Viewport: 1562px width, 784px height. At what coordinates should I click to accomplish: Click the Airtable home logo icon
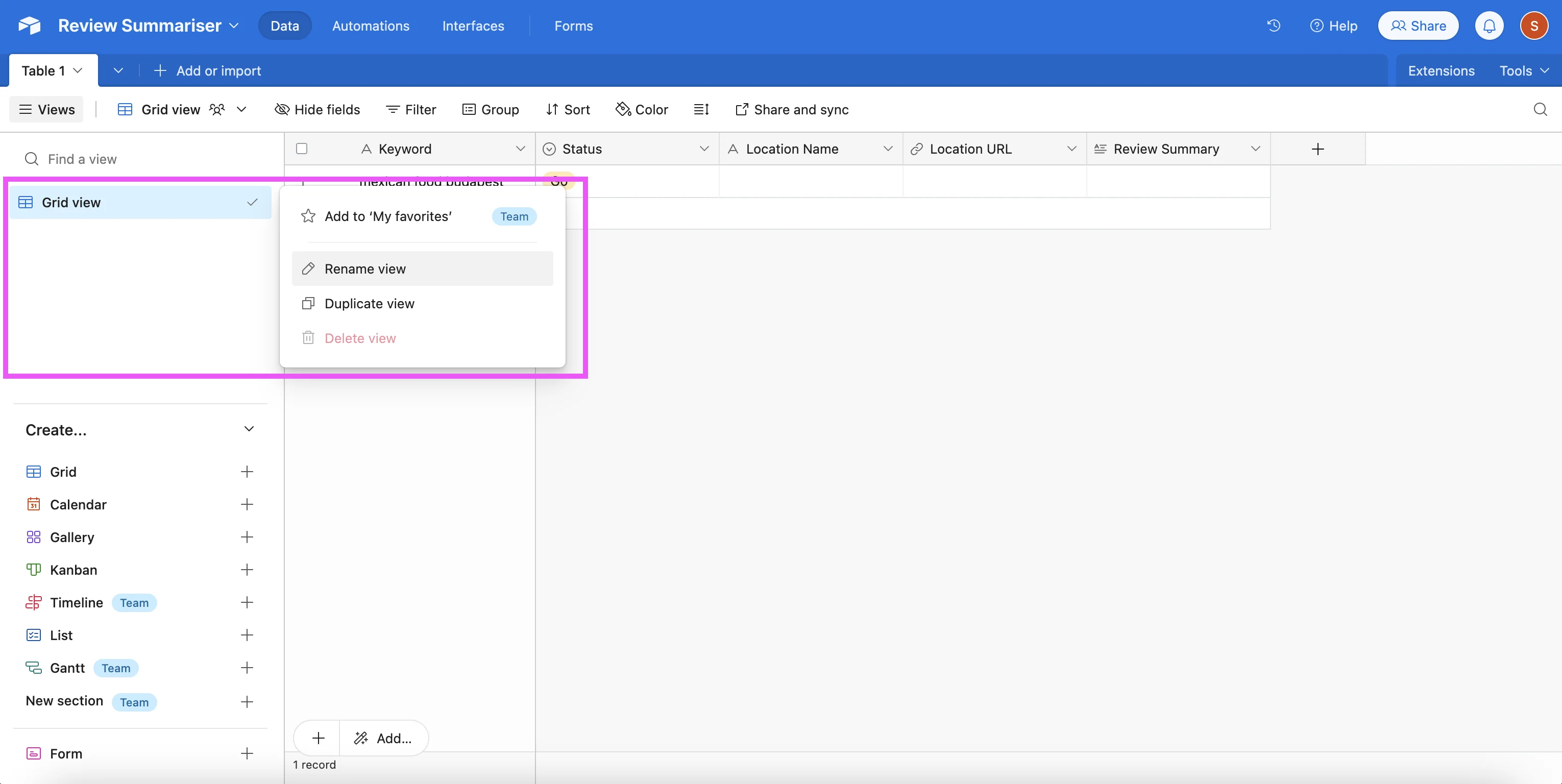click(x=29, y=26)
